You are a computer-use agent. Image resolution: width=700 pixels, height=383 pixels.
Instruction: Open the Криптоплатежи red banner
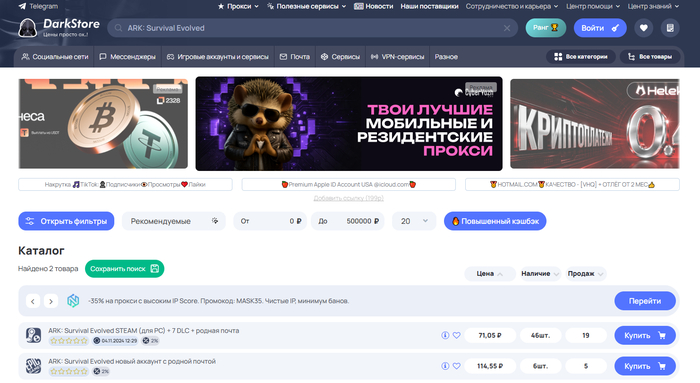595,124
